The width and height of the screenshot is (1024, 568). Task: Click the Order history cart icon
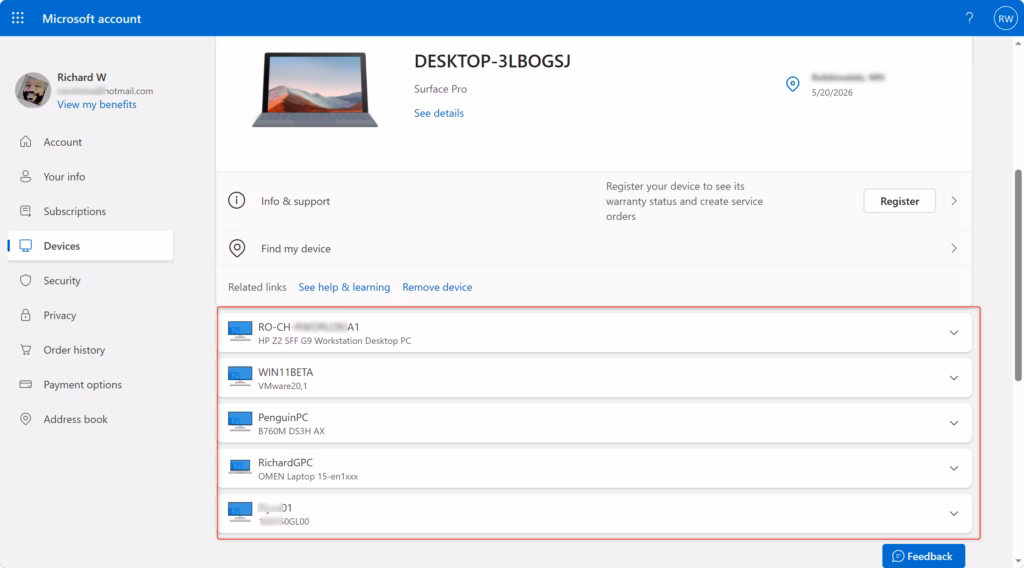click(x=25, y=349)
